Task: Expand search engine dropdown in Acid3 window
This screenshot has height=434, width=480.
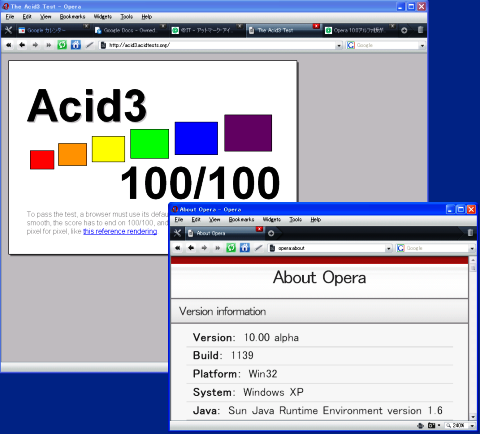Action: [x=422, y=45]
